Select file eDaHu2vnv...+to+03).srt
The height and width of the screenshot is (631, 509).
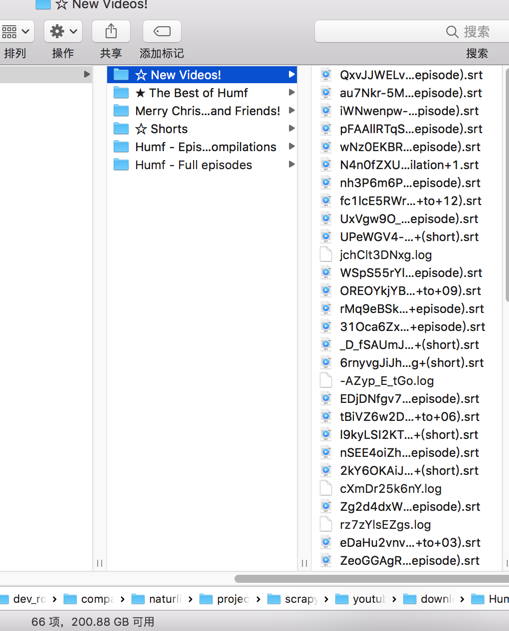click(406, 542)
